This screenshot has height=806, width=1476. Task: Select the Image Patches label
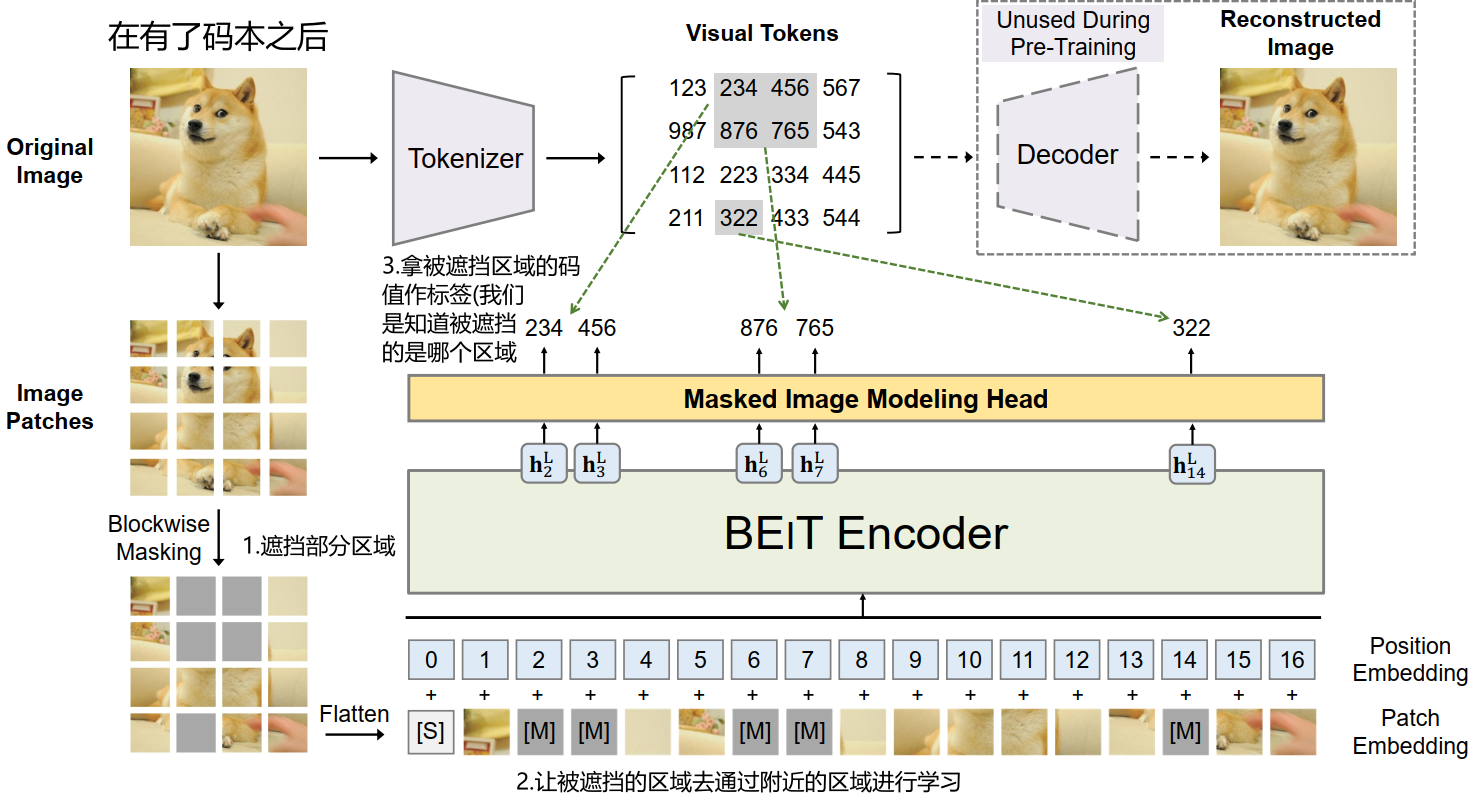click(50, 407)
